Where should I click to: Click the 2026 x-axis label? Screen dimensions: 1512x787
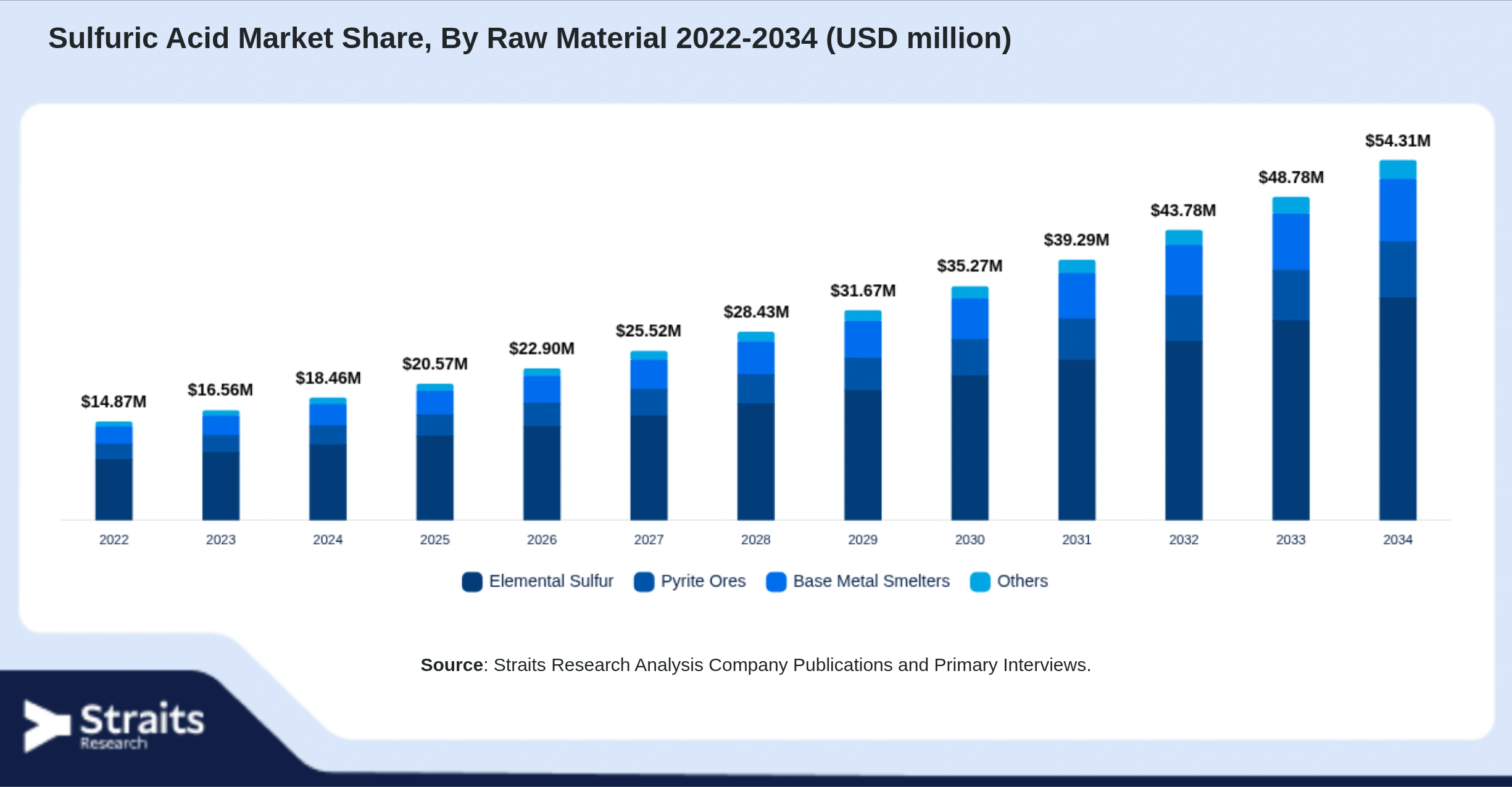tap(542, 540)
